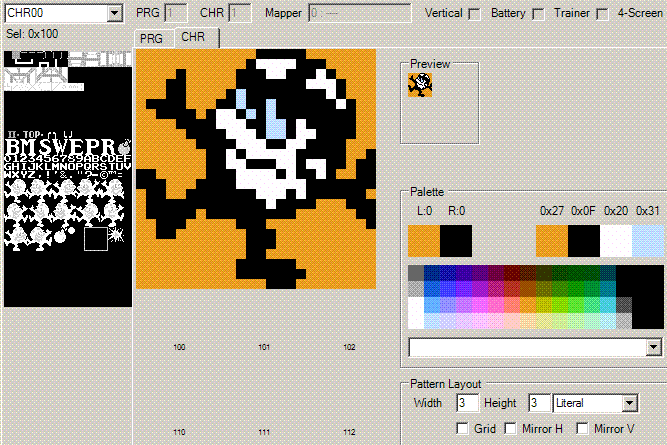Open the Literal pattern layout dropdown
Image resolution: width=667 pixels, height=445 pixels.
(629, 403)
